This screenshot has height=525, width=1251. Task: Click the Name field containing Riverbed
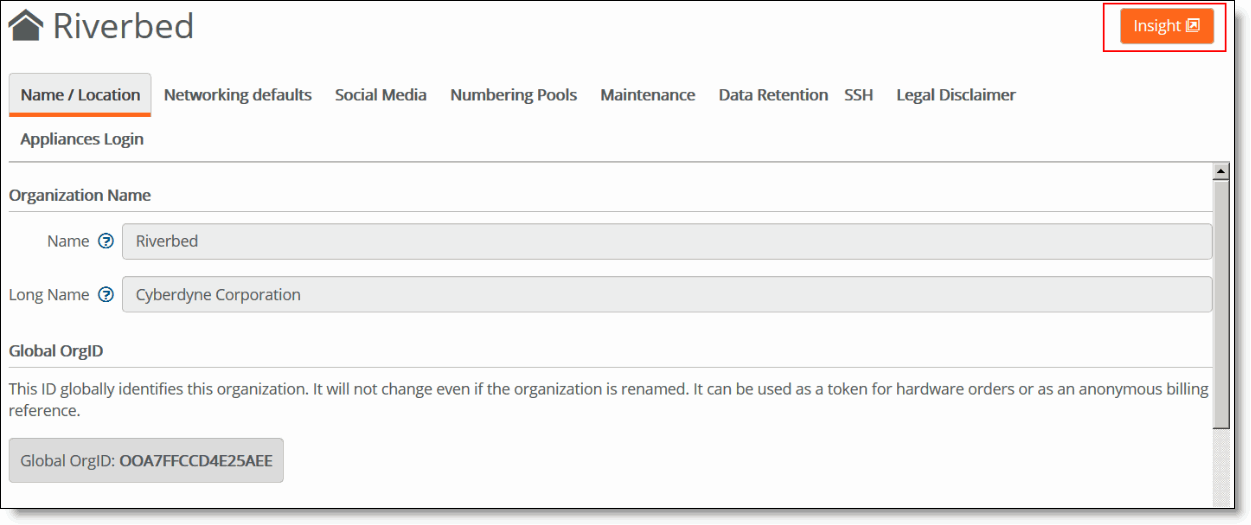coord(667,241)
